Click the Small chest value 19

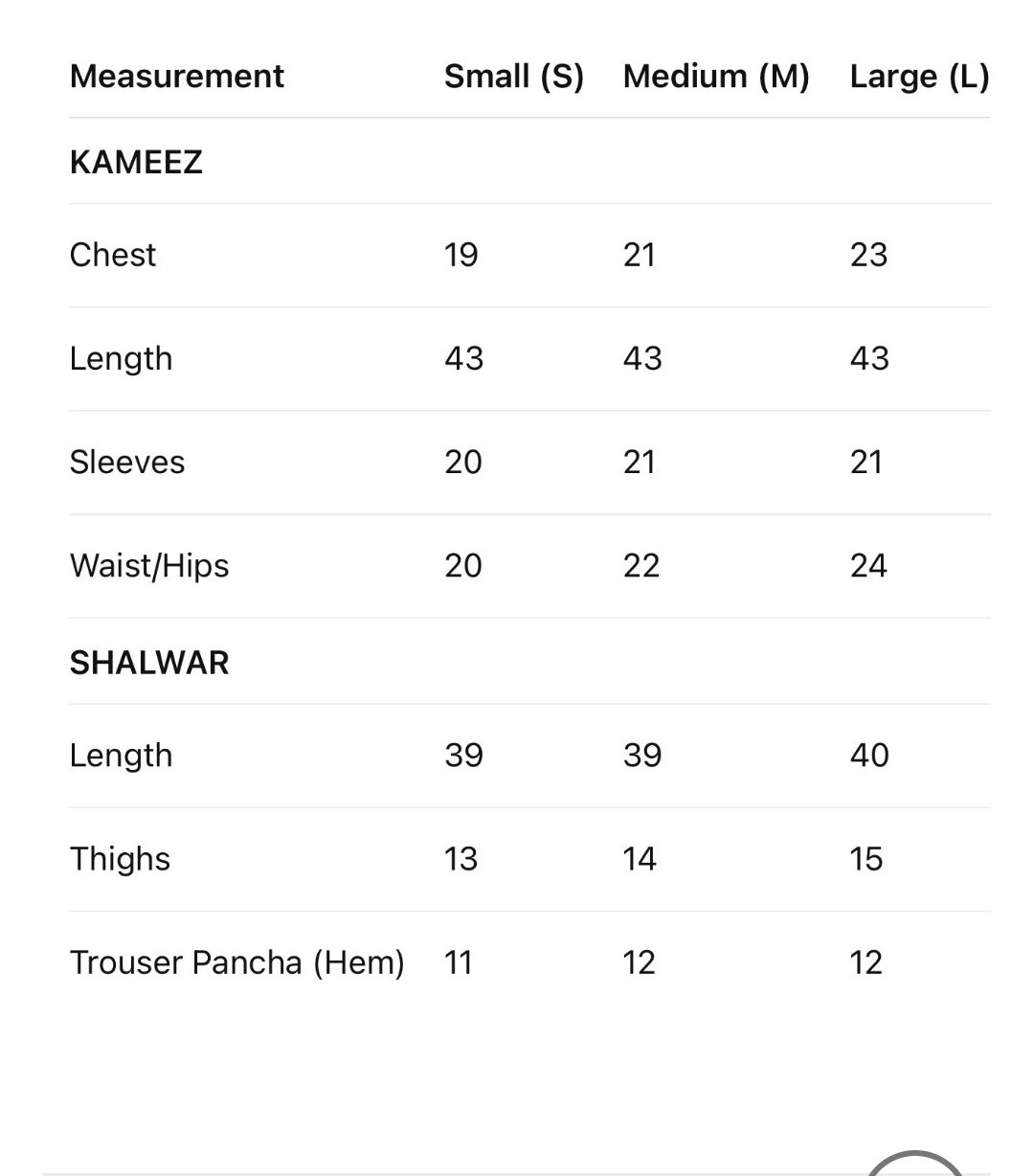461,255
